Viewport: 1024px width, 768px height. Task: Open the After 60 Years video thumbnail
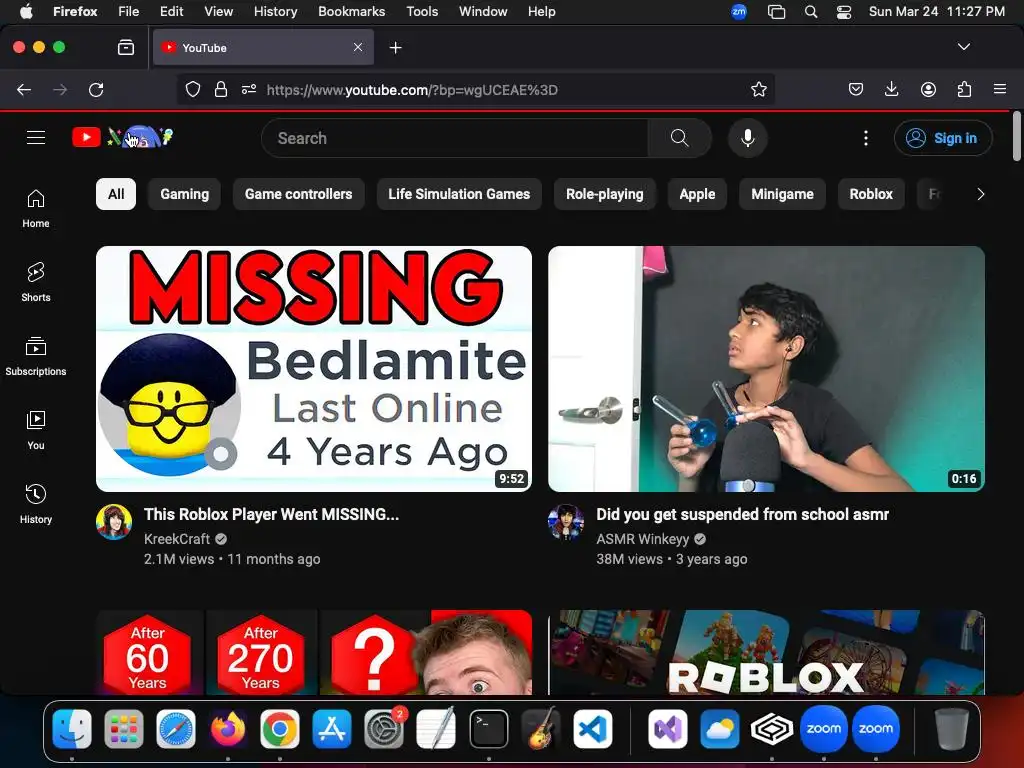314,652
